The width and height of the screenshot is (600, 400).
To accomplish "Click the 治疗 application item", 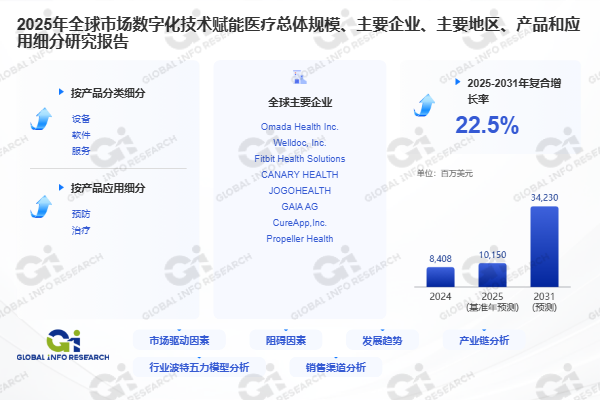I will (x=81, y=230).
